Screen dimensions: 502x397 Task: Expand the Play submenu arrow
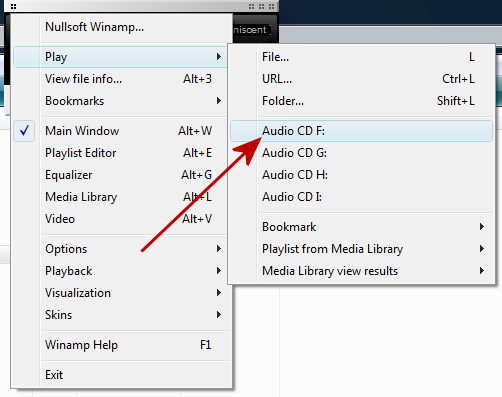[219, 57]
